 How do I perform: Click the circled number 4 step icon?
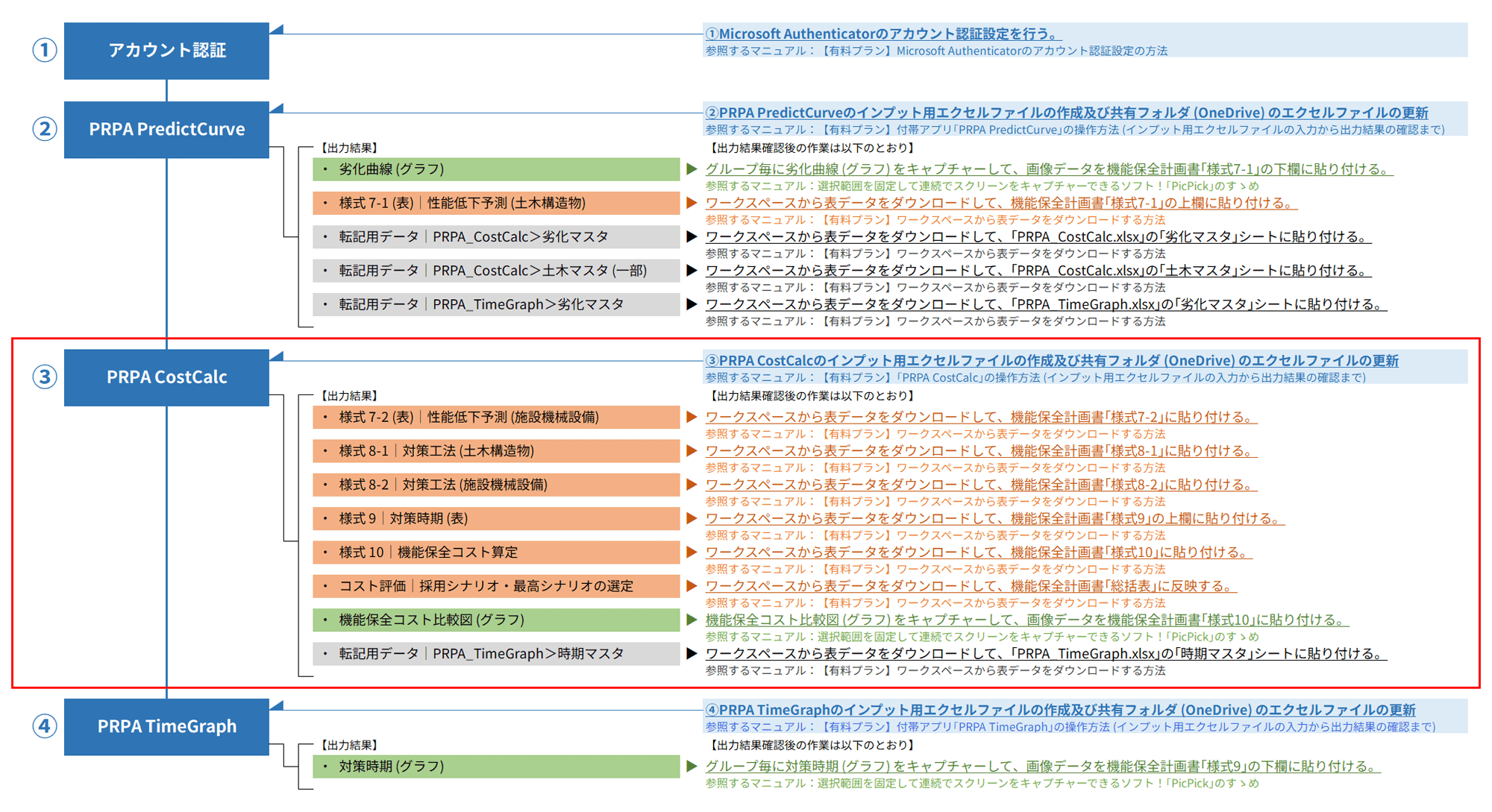(45, 726)
